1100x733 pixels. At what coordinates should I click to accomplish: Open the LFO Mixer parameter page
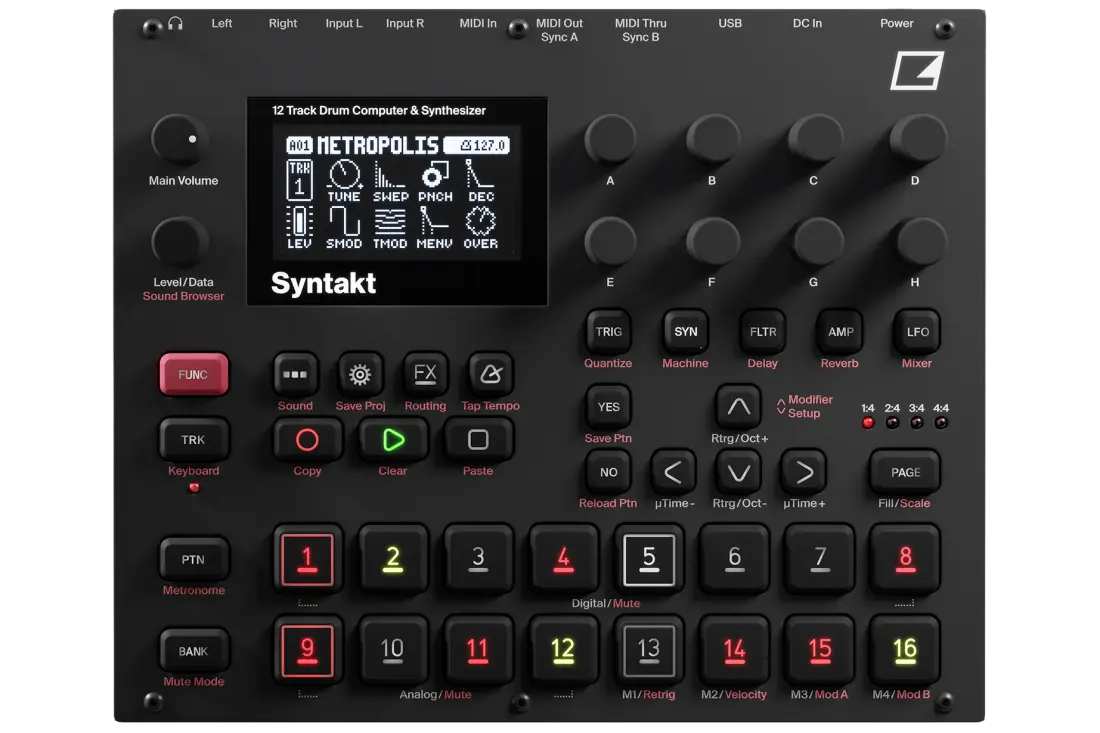pos(918,332)
